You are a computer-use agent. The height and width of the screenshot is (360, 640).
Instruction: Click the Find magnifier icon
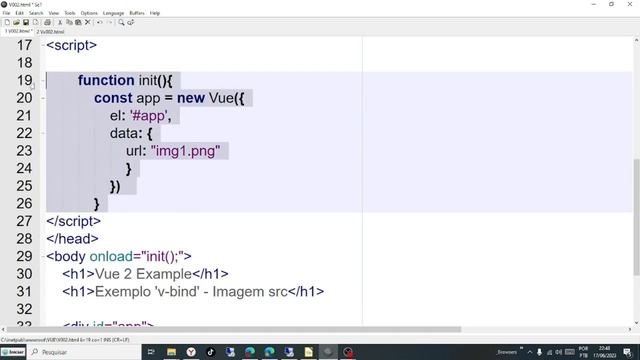point(121,22)
